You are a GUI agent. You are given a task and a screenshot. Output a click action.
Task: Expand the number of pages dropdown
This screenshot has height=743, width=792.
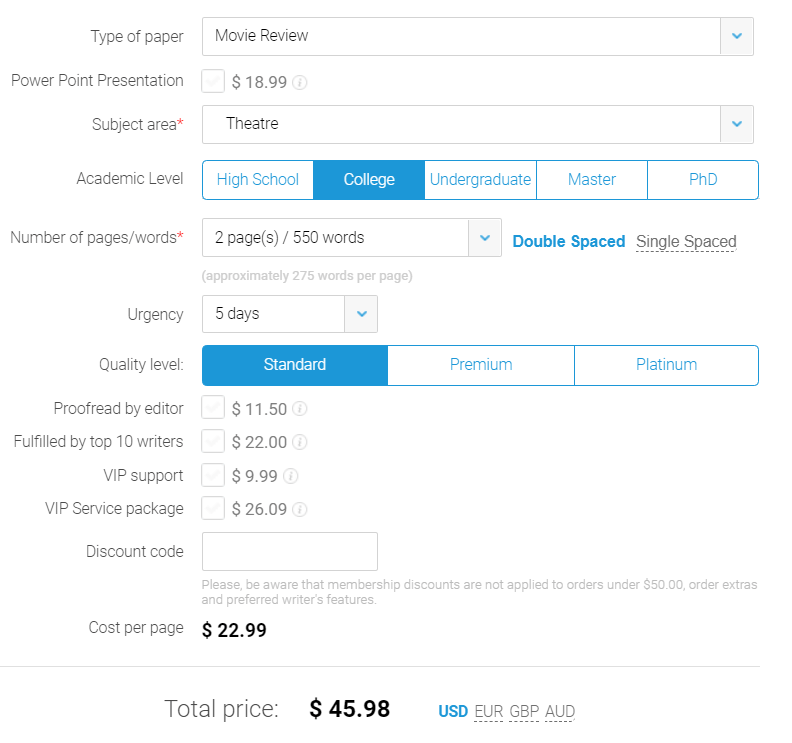484,238
